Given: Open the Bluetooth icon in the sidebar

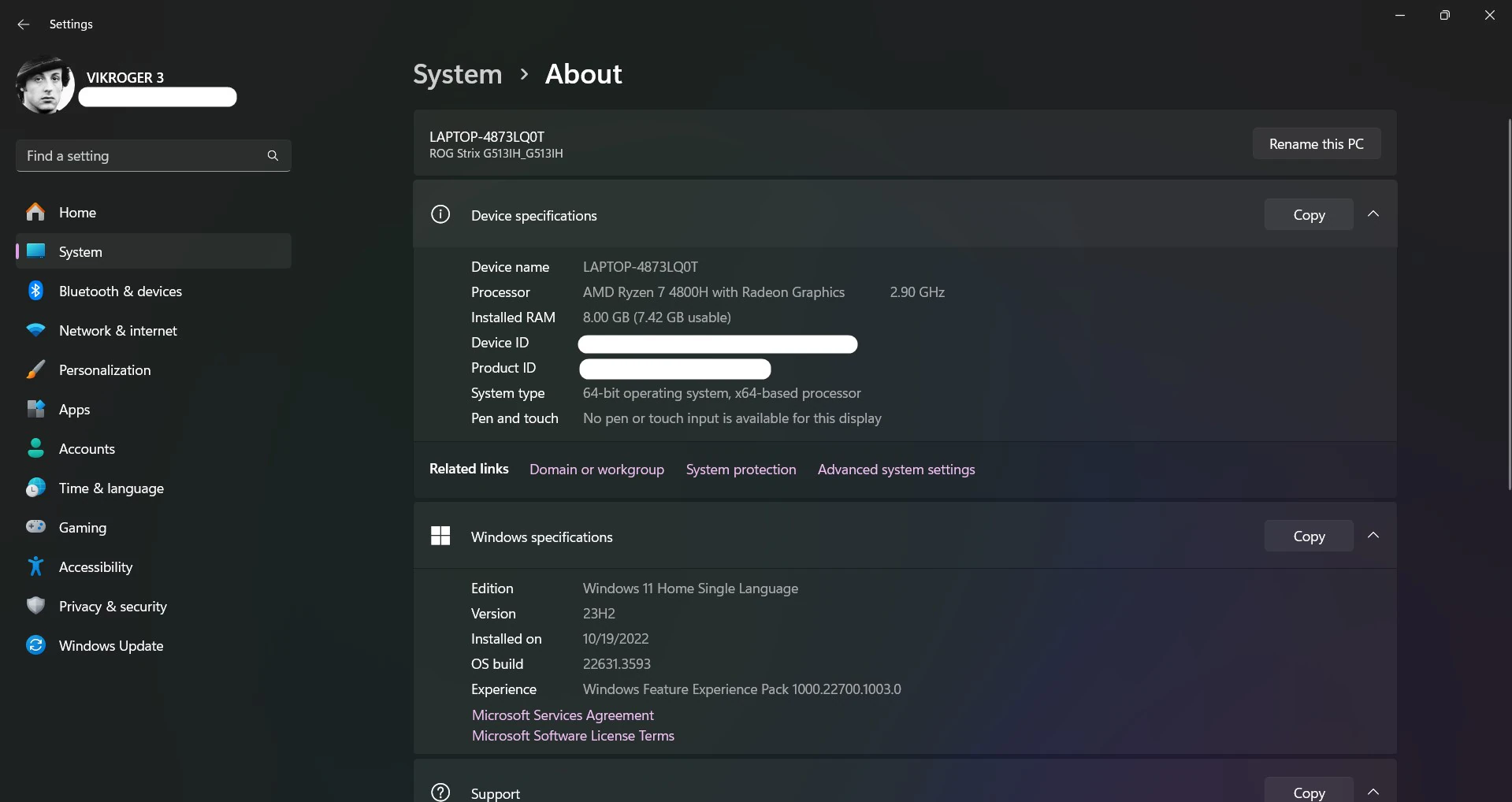Looking at the screenshot, I should pos(35,291).
